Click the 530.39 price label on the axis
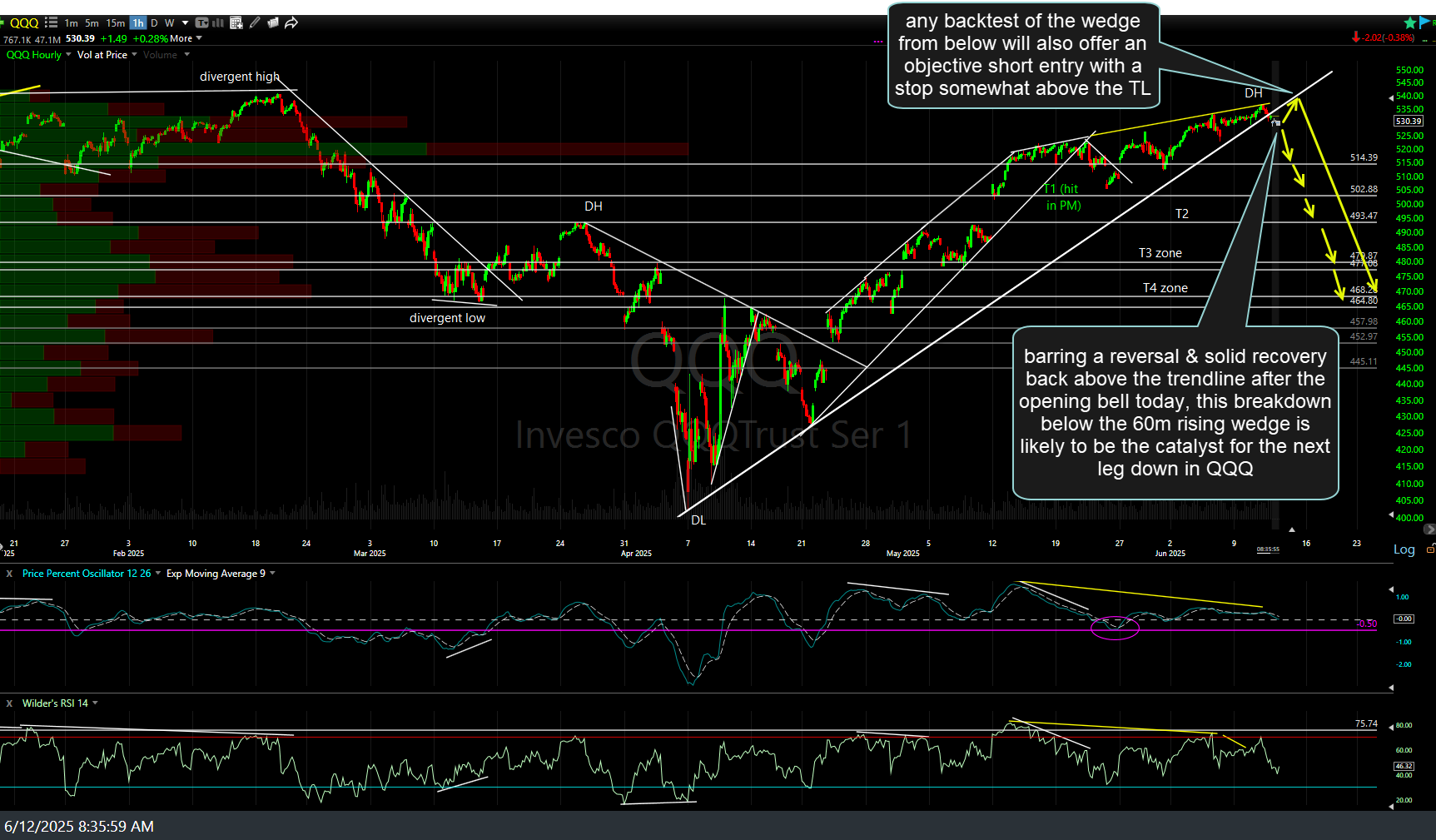1436x840 pixels. (x=1408, y=121)
